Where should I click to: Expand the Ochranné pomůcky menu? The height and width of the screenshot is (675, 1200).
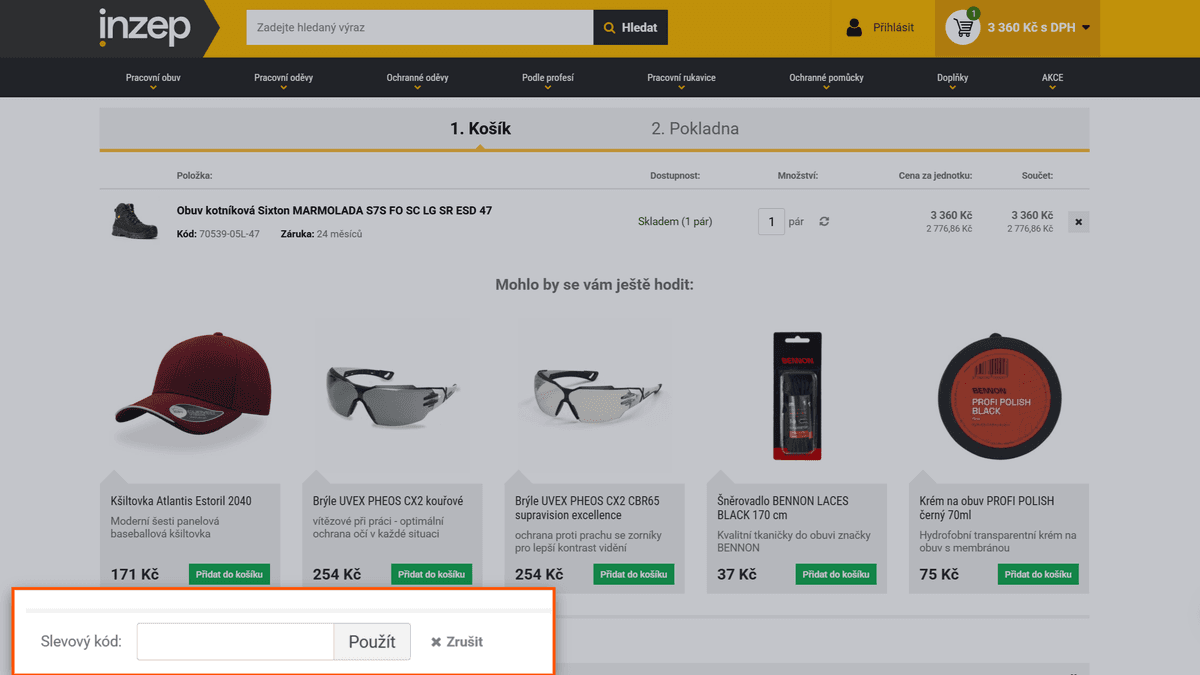[x=826, y=78]
